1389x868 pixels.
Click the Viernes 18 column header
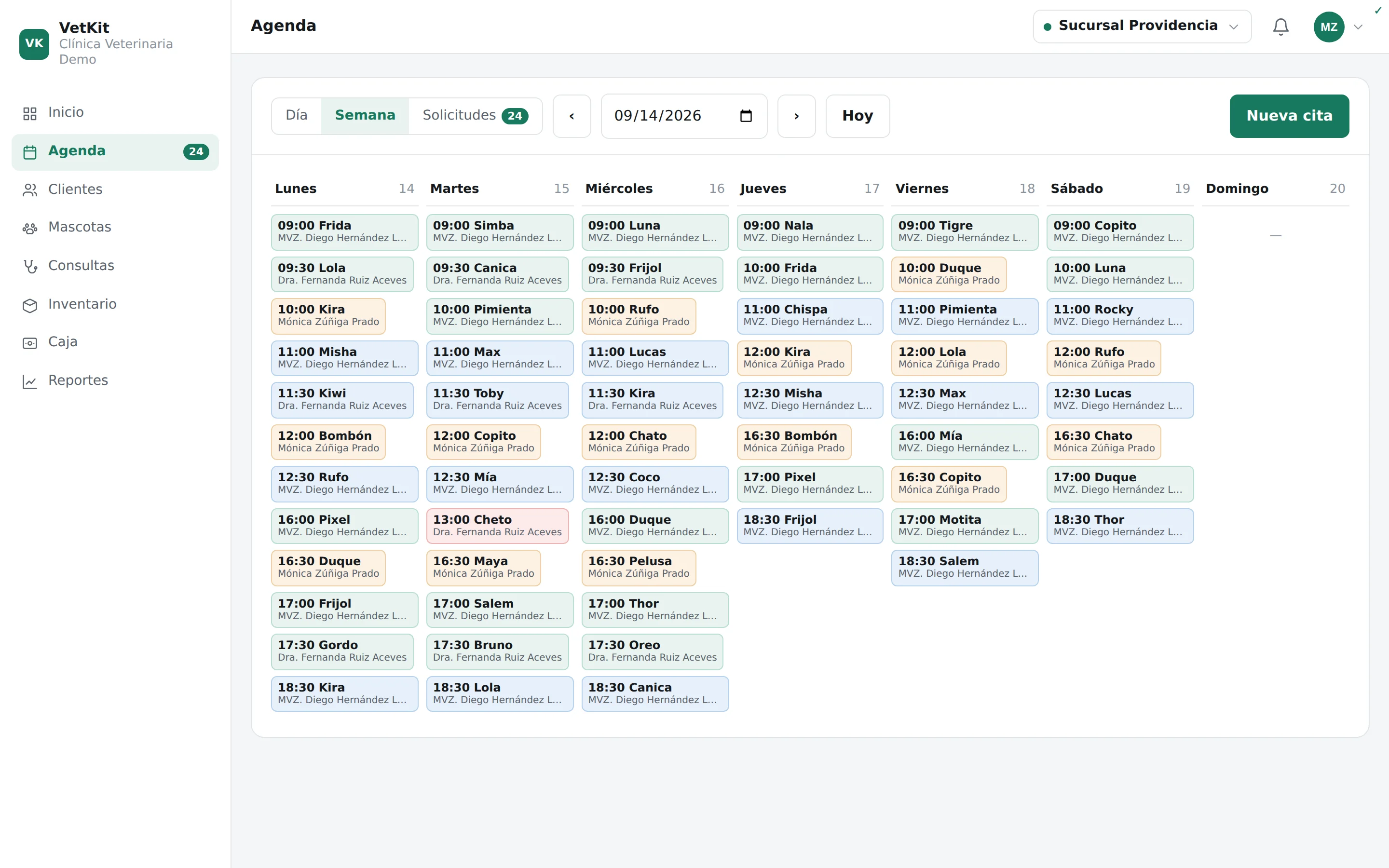964,189
